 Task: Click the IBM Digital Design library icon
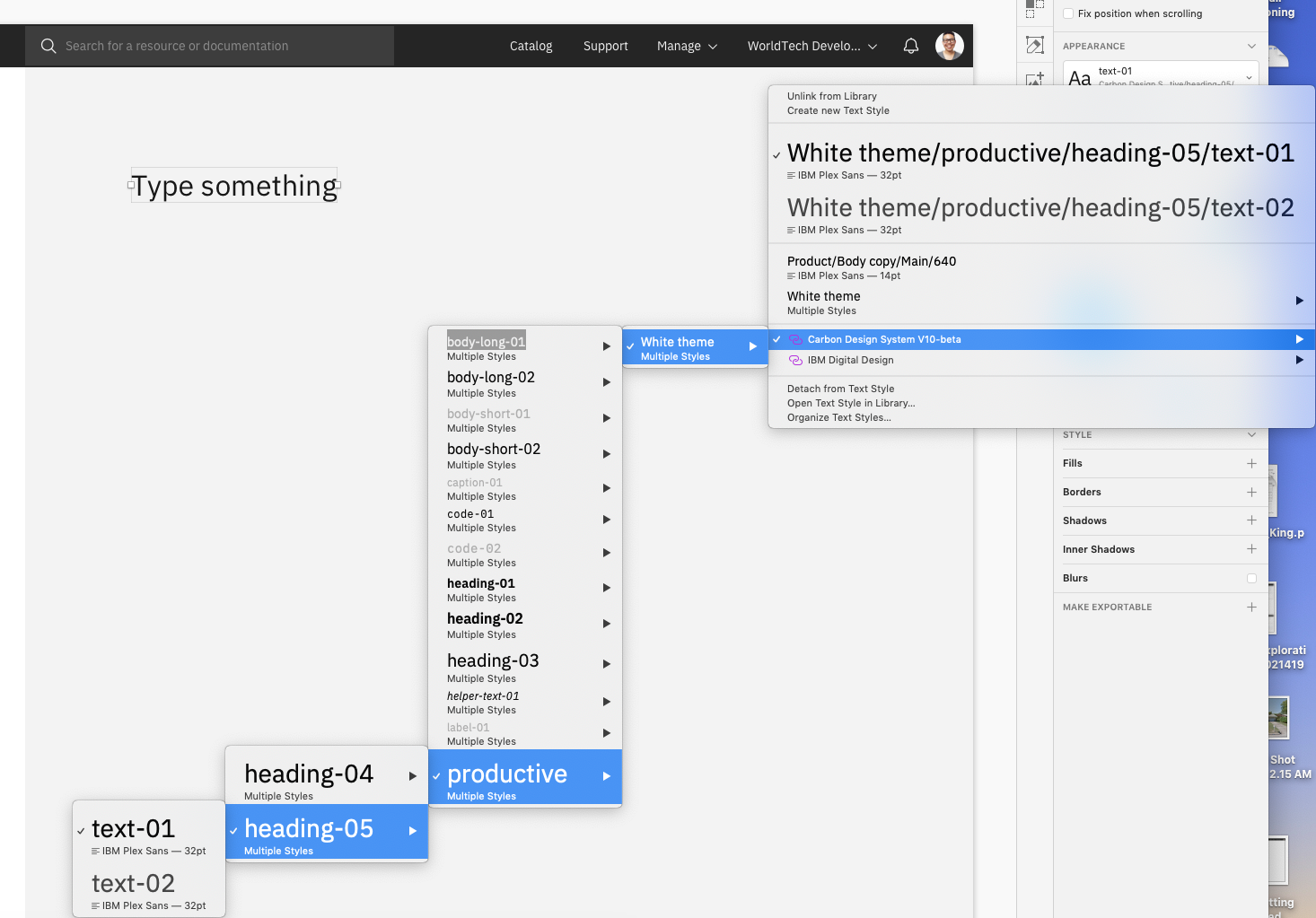click(795, 360)
